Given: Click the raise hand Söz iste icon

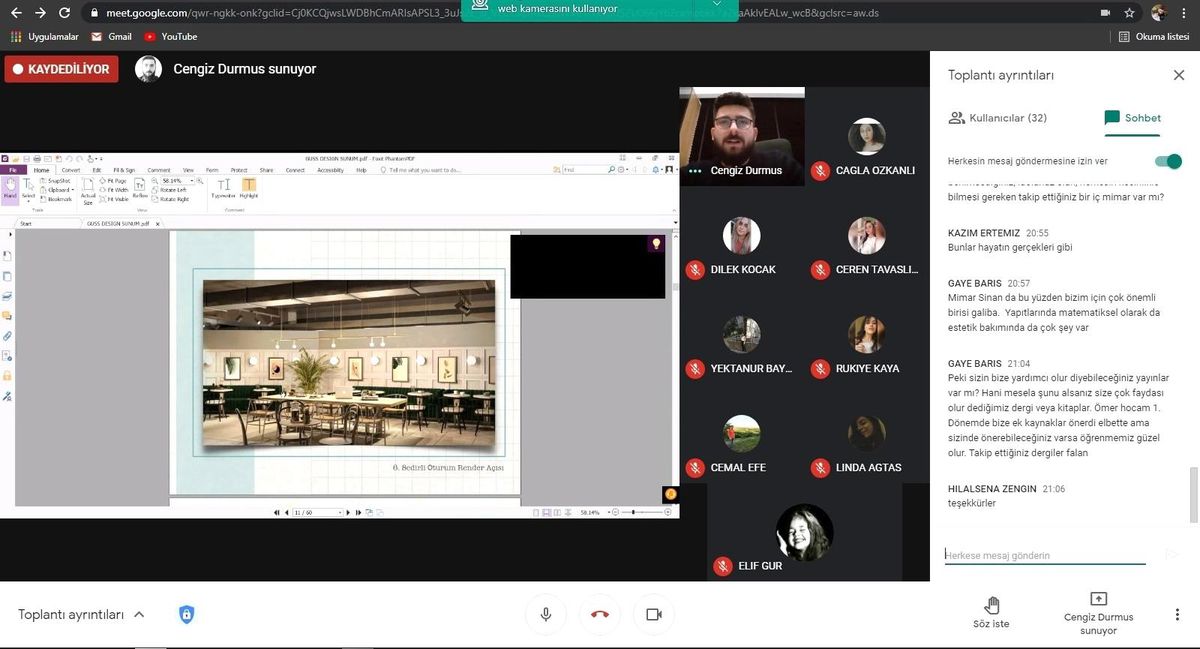Looking at the screenshot, I should coord(992,605).
